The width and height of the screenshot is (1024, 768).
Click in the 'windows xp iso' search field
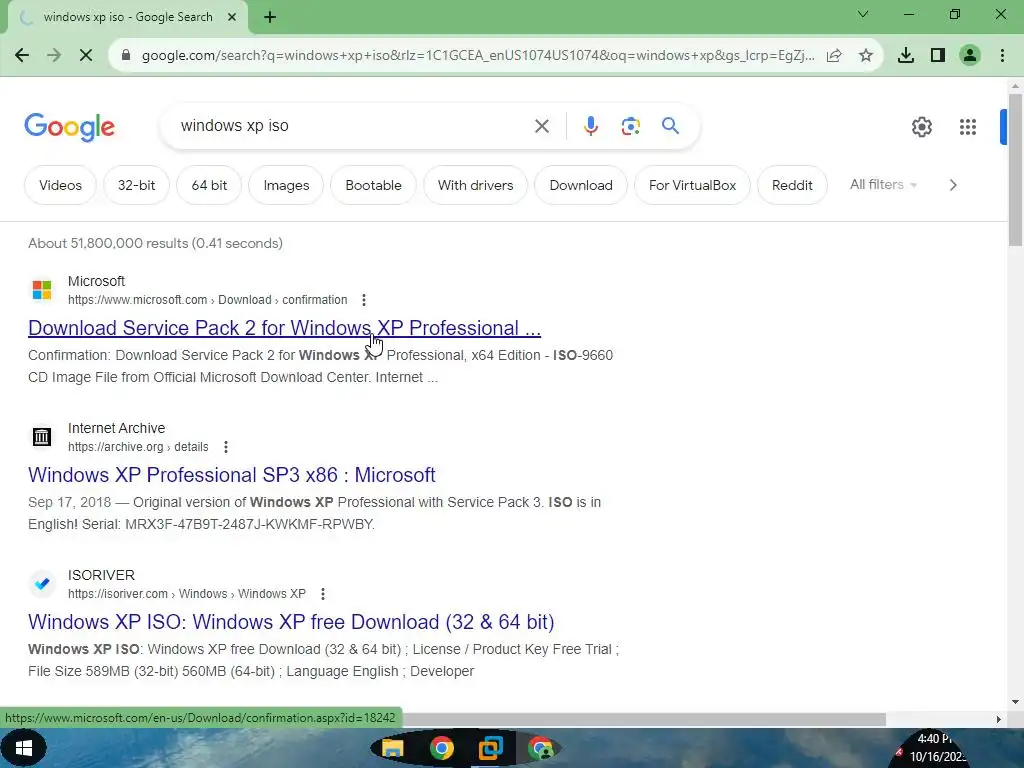click(x=353, y=126)
